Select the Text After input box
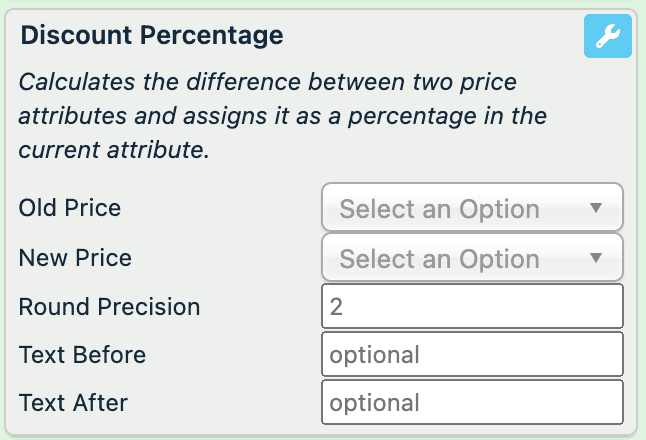 pyautogui.click(x=472, y=403)
